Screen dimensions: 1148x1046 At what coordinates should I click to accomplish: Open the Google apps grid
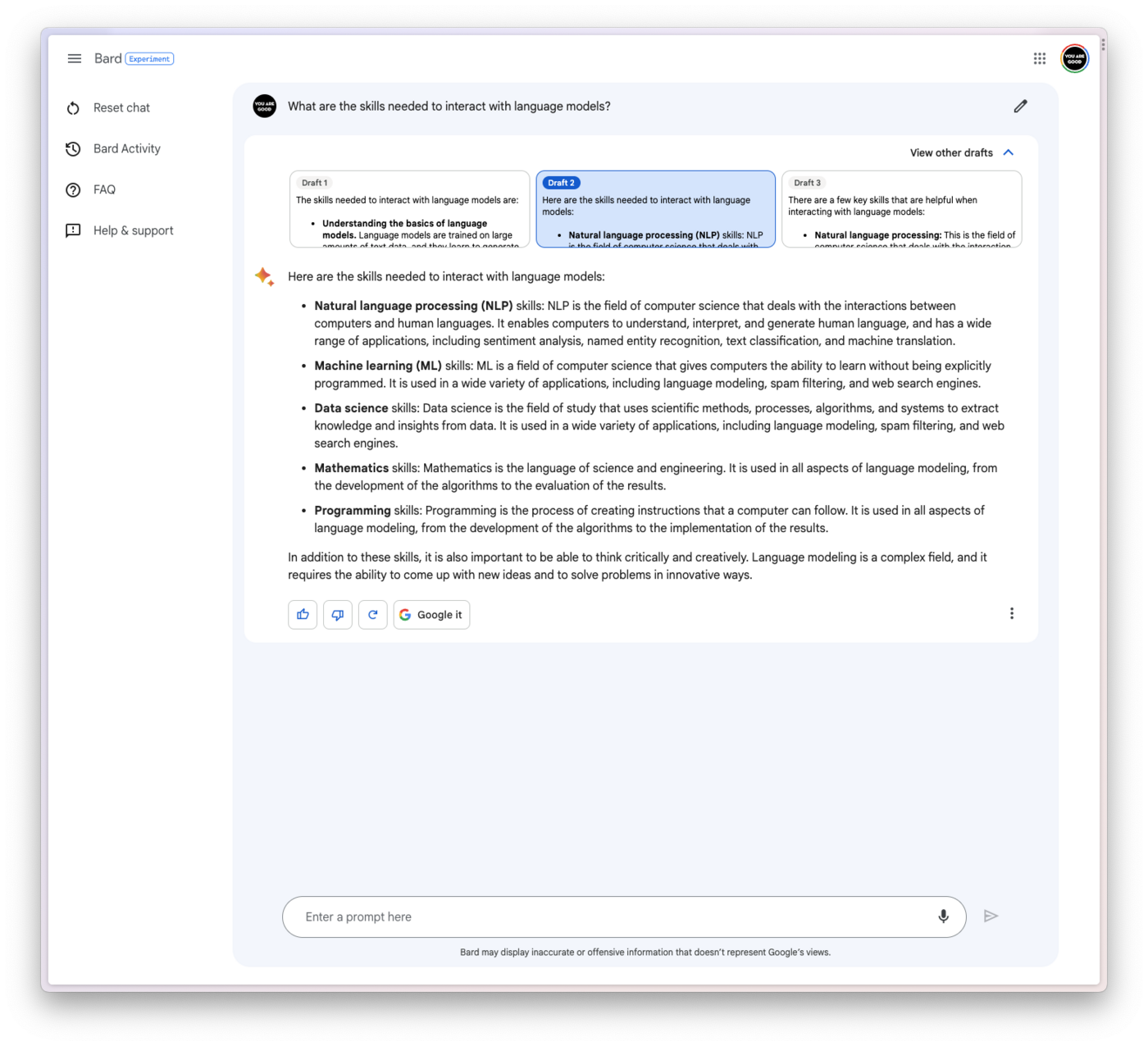coord(1040,58)
